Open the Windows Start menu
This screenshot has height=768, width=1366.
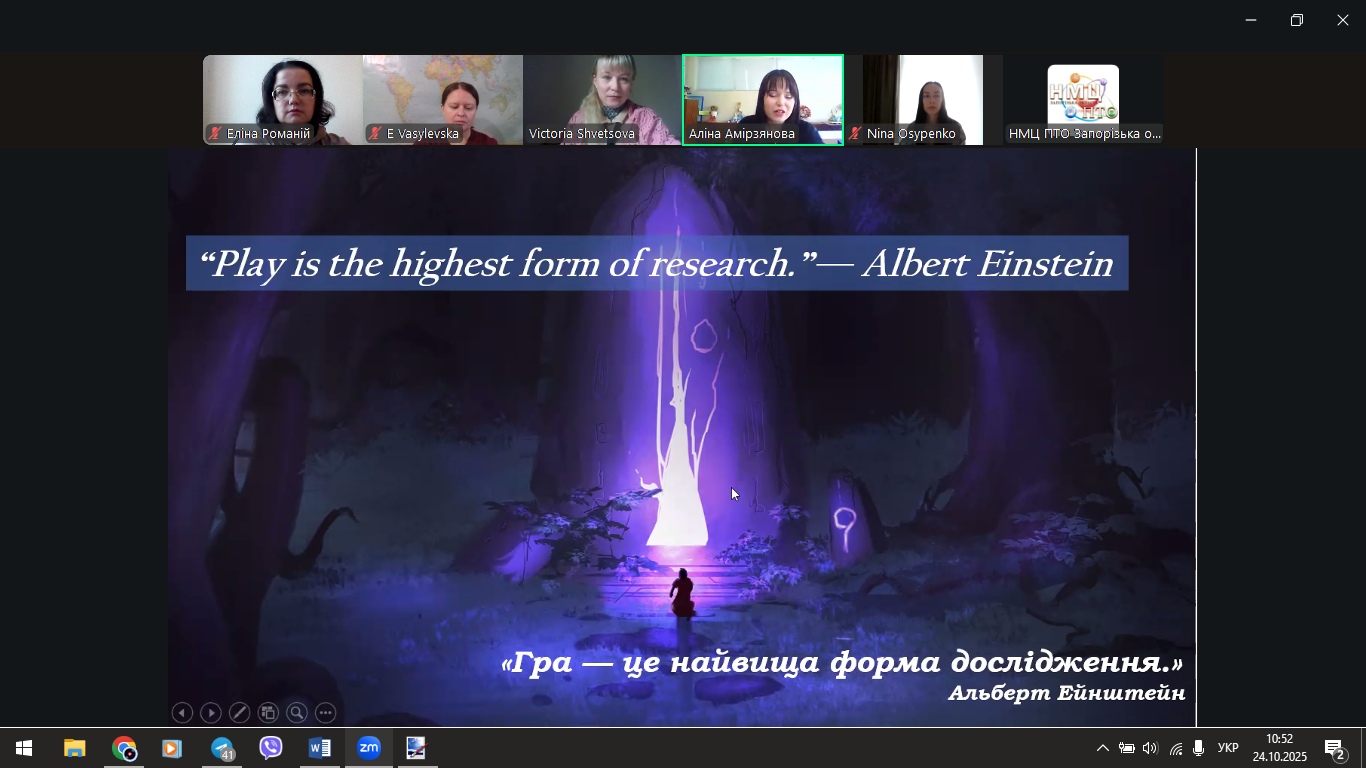pyautogui.click(x=24, y=748)
